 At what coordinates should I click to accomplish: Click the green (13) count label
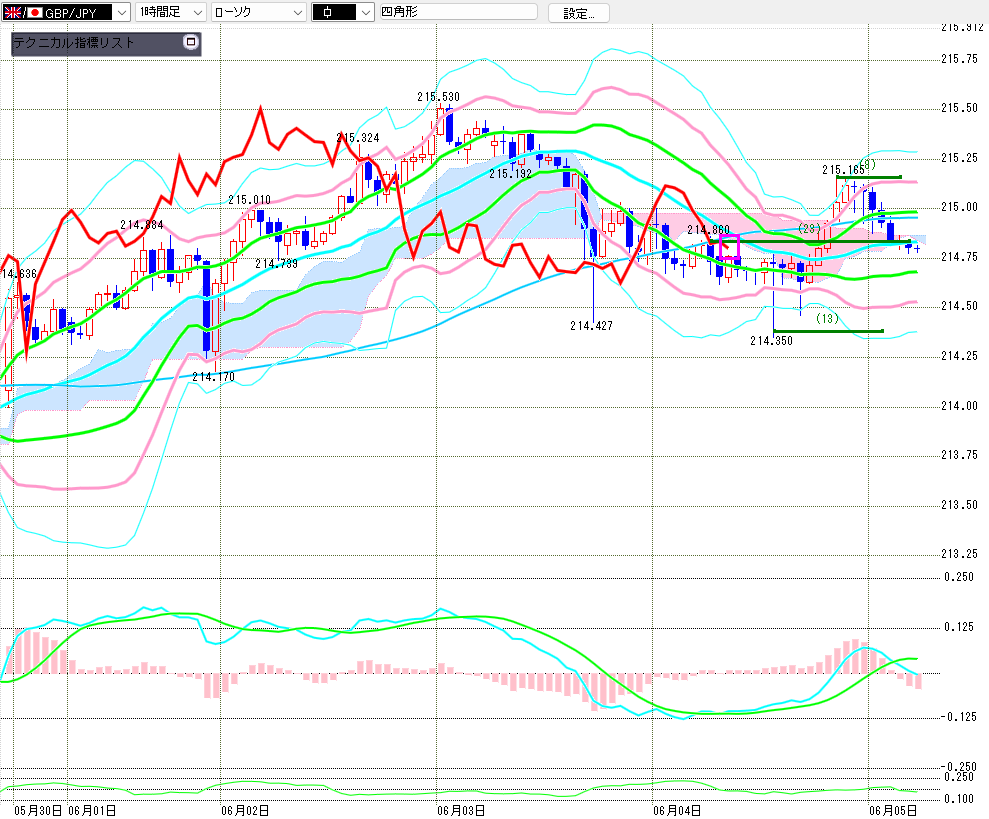point(827,318)
